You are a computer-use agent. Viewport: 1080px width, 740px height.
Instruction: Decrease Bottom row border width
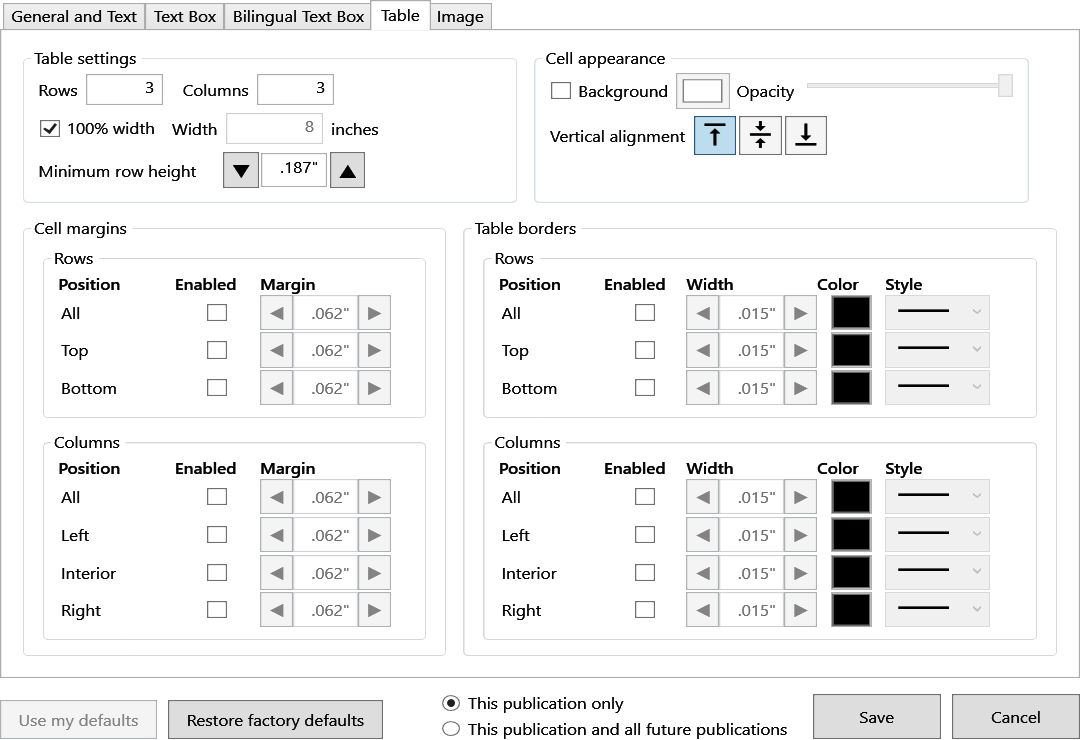(703, 389)
